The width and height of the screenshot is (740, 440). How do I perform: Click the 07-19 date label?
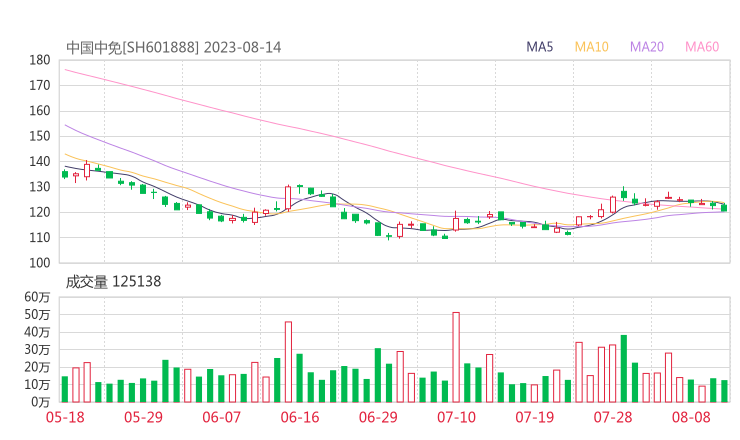(x=535, y=417)
